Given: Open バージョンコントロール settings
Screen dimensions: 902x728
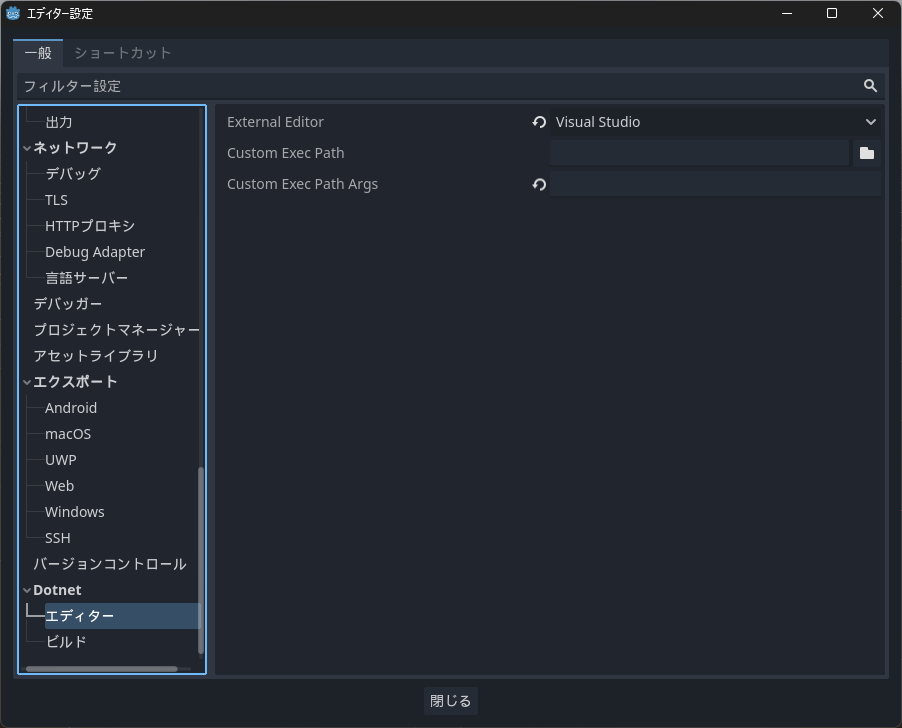Looking at the screenshot, I should [109, 564].
